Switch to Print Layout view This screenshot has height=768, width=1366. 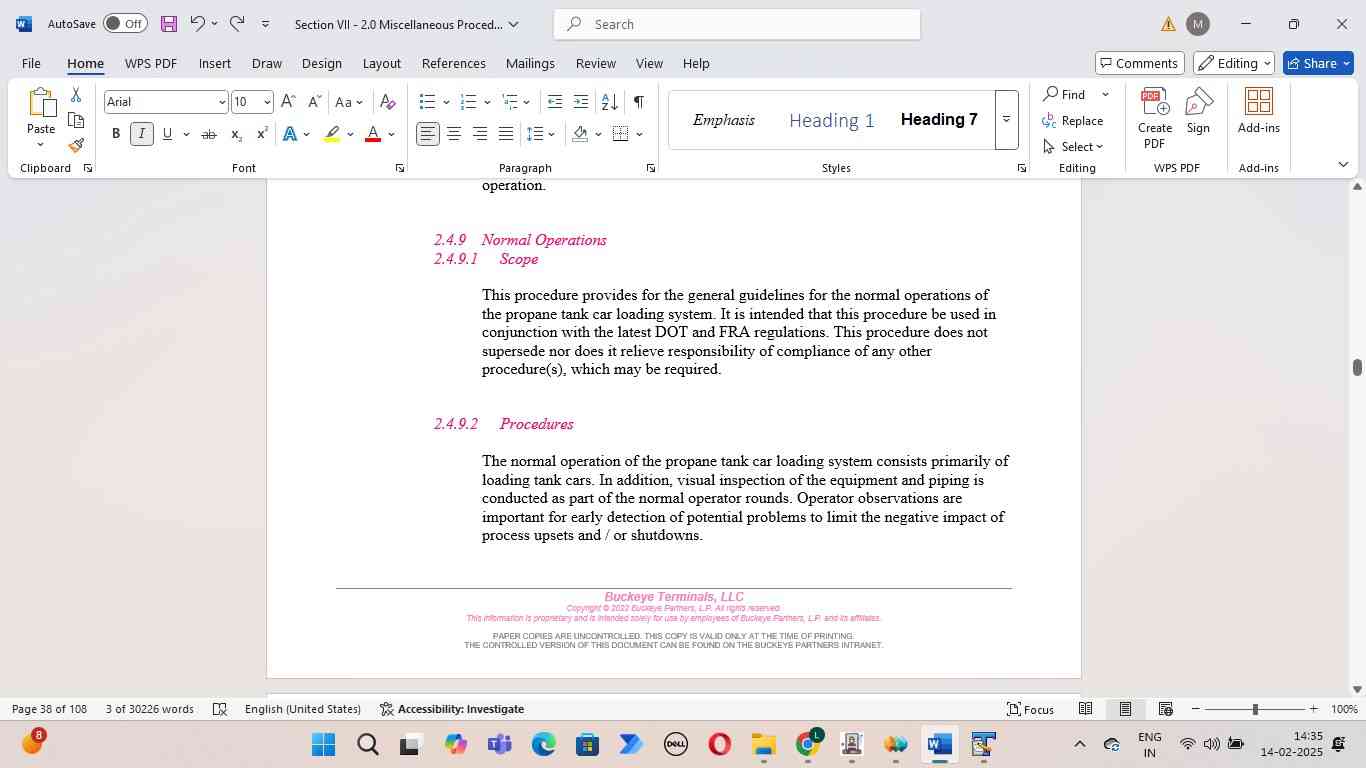(1125, 709)
